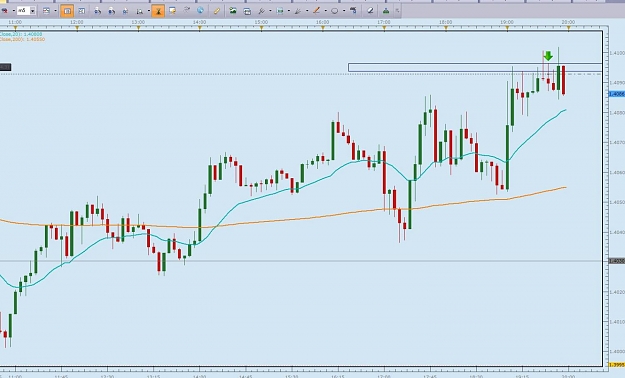Click the cyan 20-period moving average legend text
The height and width of the screenshot is (378, 625).
pyautogui.click(x=22, y=35)
